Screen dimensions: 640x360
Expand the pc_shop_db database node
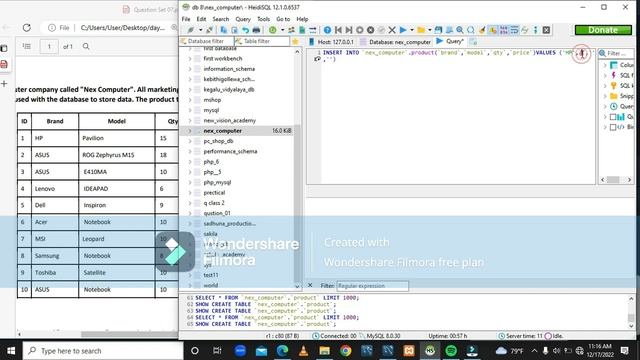[190, 141]
